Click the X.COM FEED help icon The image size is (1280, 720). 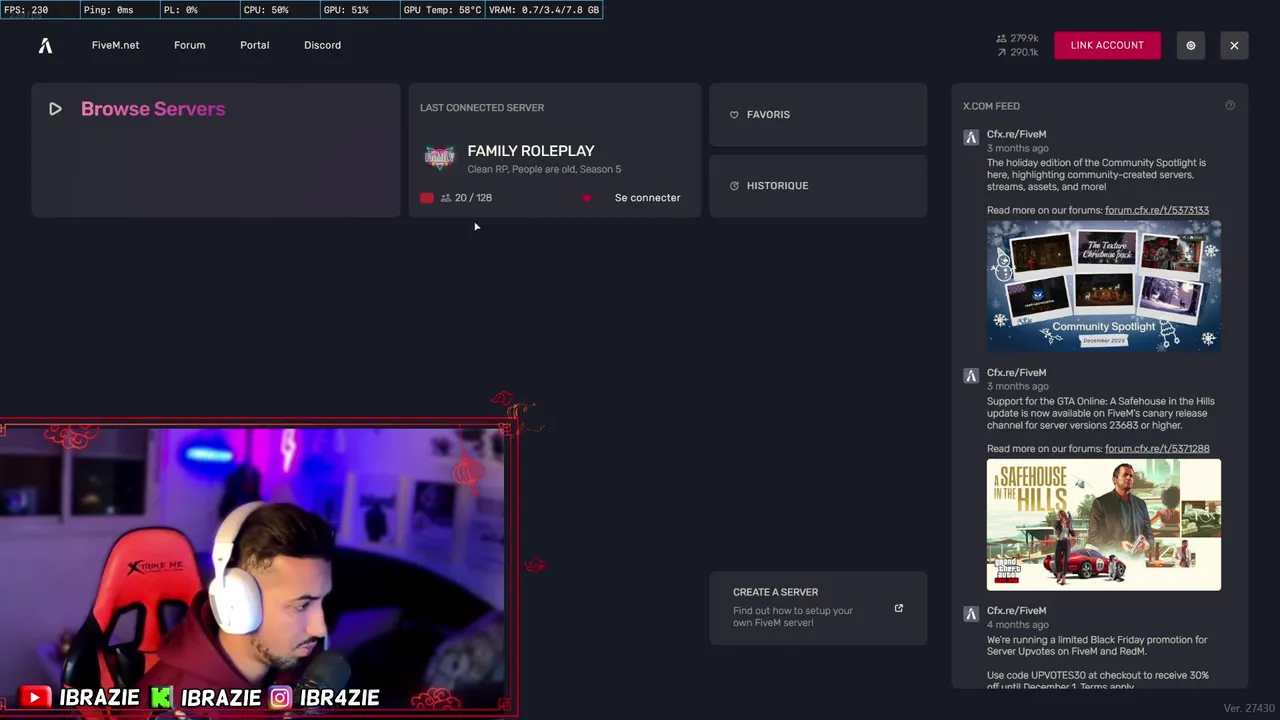click(x=1230, y=106)
